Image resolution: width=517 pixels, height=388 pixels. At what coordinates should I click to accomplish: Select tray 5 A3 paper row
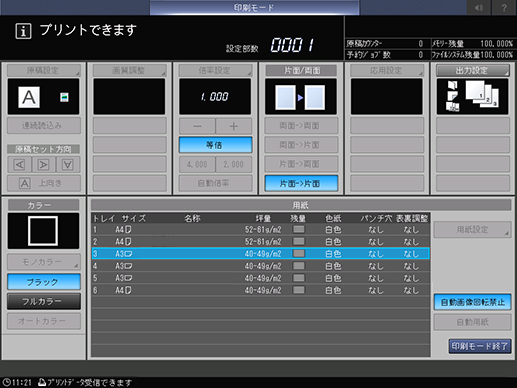click(261, 278)
